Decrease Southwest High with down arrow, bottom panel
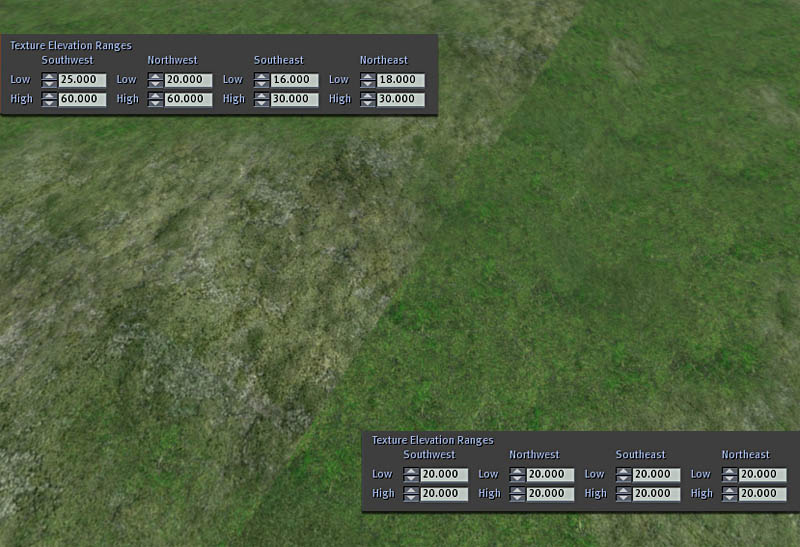Image resolution: width=800 pixels, height=547 pixels. click(x=411, y=498)
